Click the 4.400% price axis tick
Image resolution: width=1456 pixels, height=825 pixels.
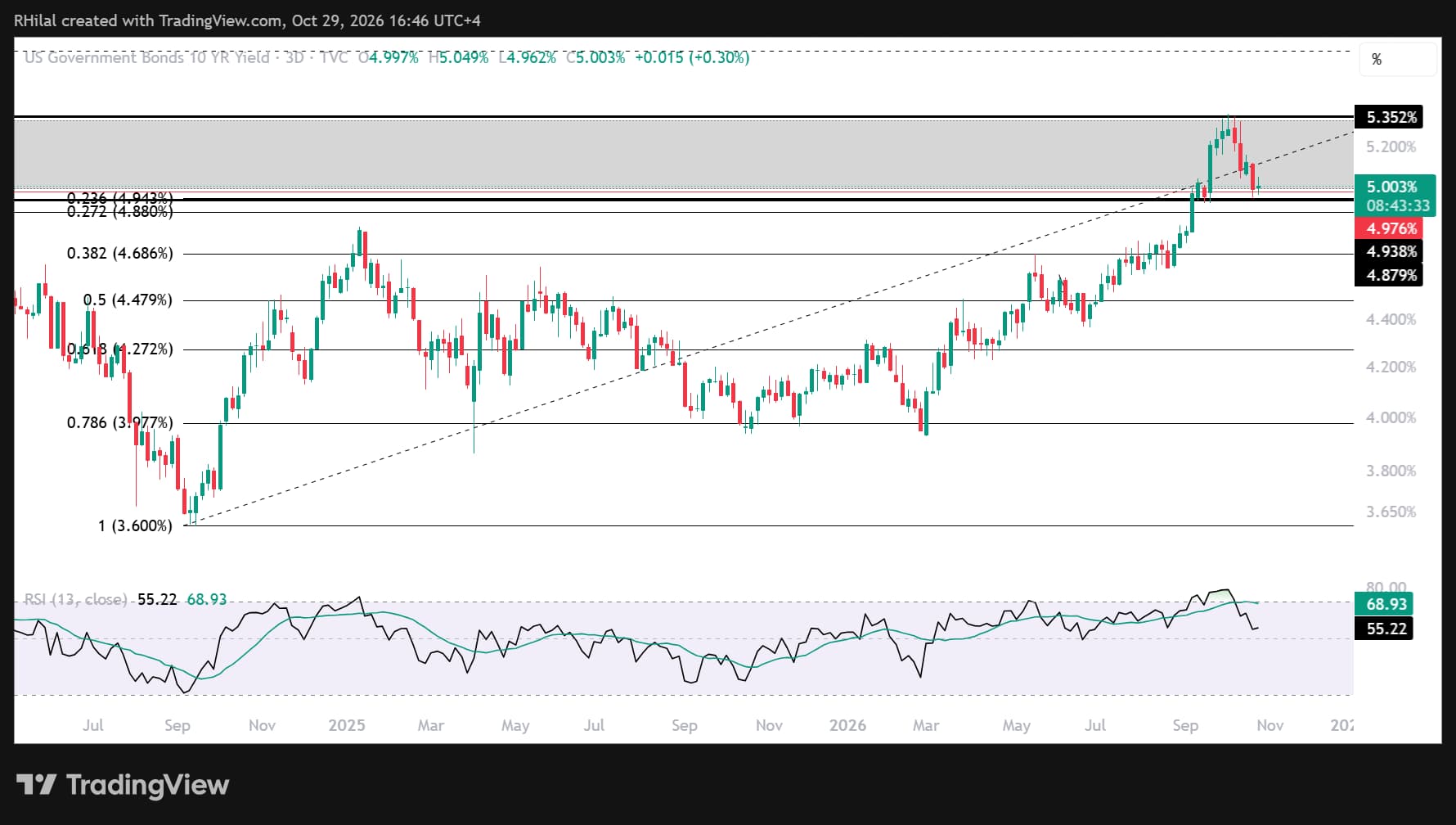pyautogui.click(x=1391, y=319)
